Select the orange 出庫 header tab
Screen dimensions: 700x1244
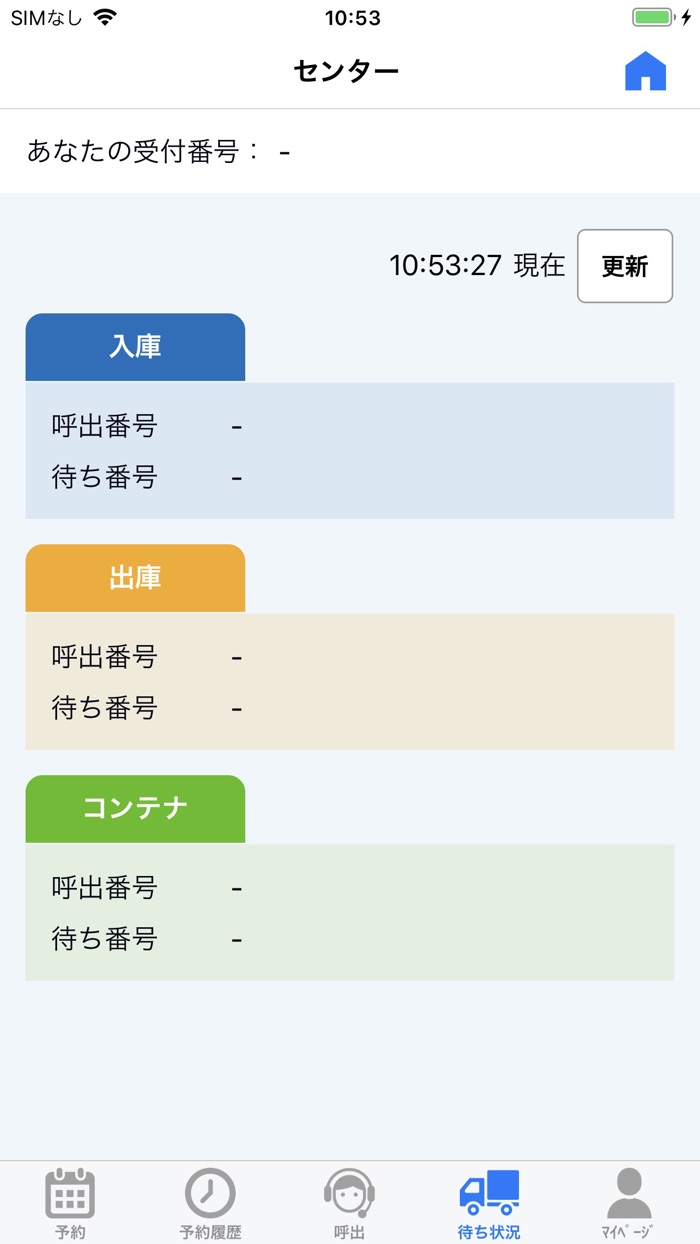pyautogui.click(x=135, y=578)
